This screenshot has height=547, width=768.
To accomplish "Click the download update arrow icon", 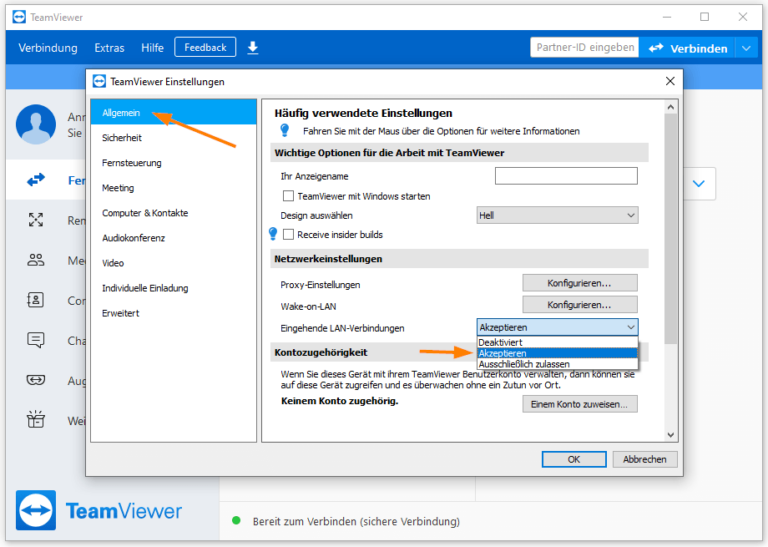I will 252,48.
